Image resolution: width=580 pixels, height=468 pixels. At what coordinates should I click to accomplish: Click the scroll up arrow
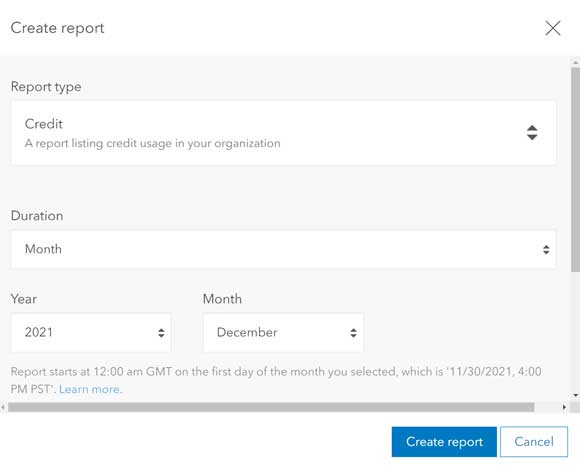click(576, 63)
